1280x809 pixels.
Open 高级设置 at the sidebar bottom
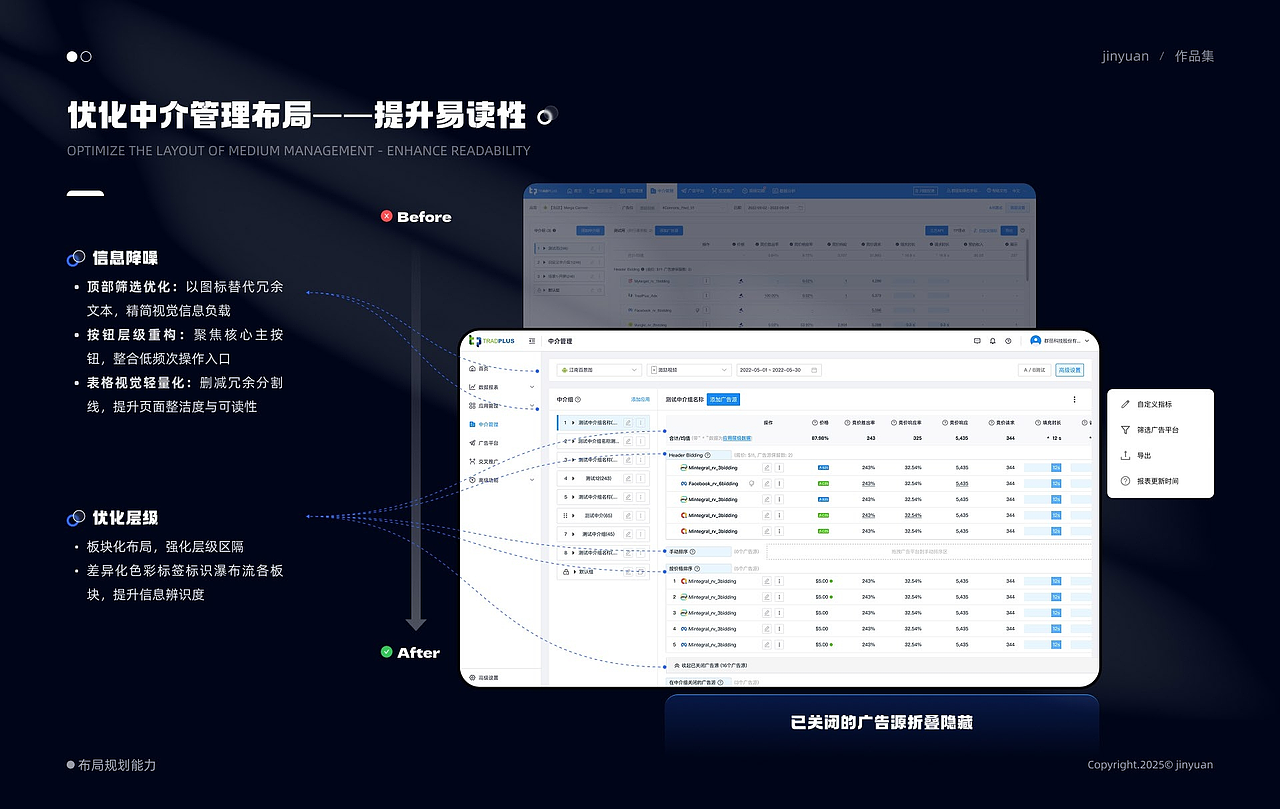click(x=485, y=677)
